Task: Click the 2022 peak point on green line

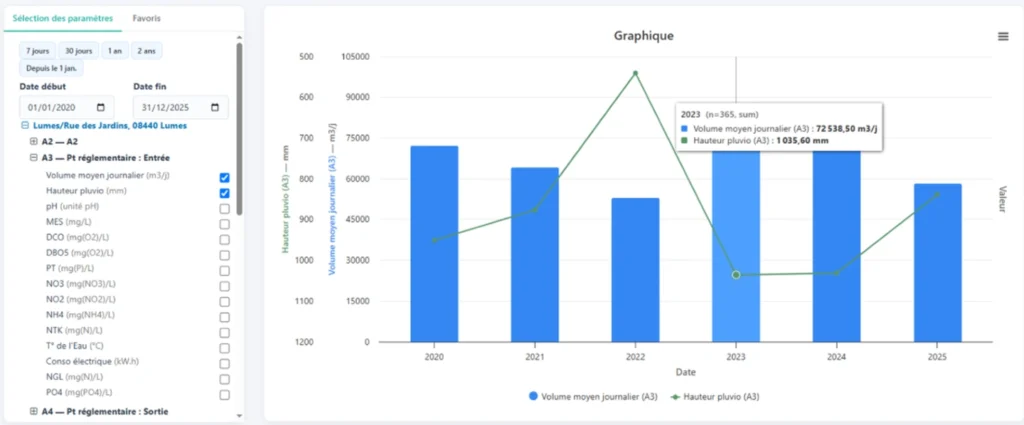Action: tap(635, 73)
